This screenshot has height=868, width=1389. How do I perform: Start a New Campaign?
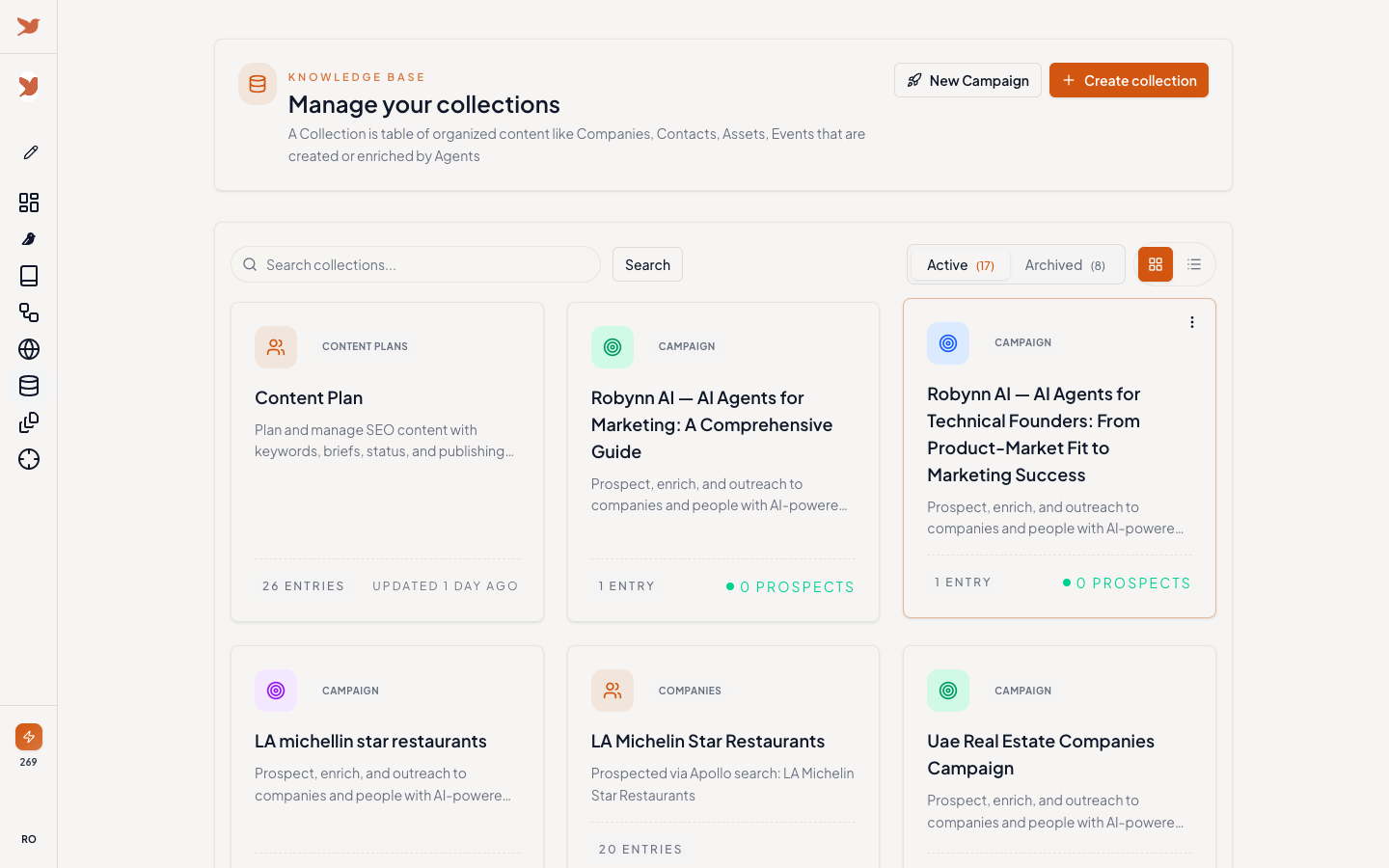pyautogui.click(x=967, y=80)
